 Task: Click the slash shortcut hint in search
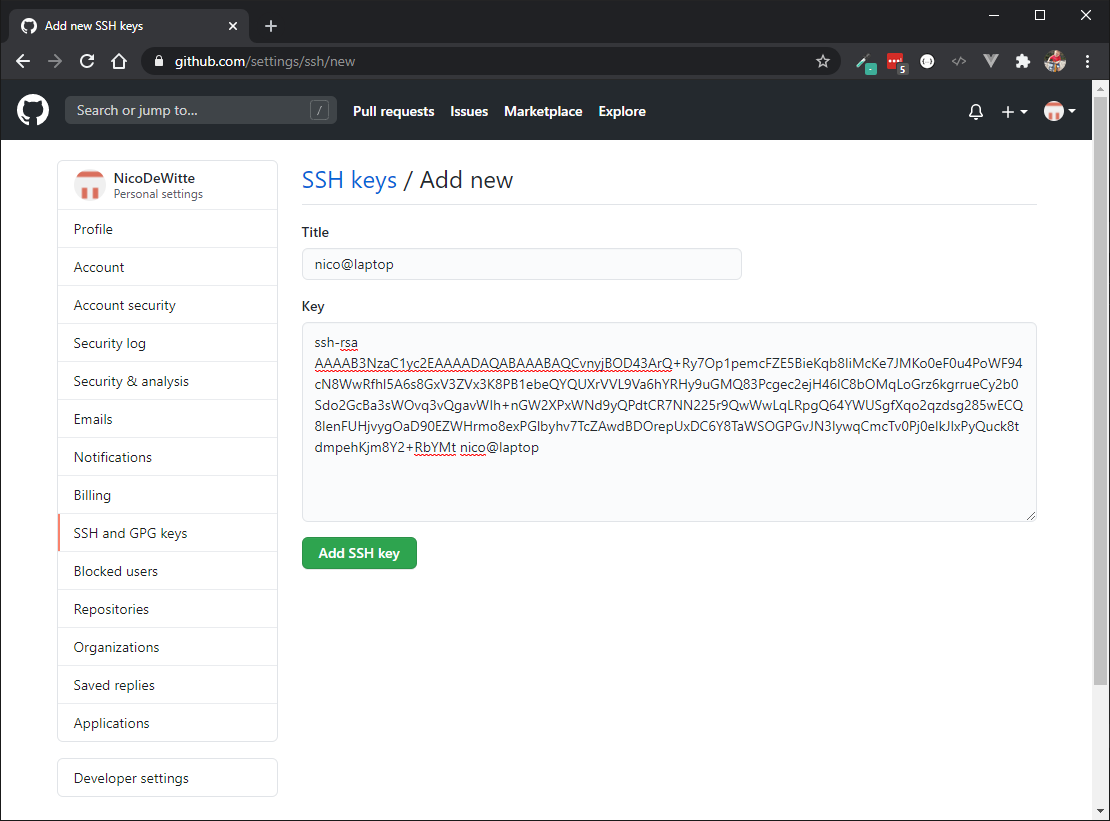pyautogui.click(x=319, y=110)
